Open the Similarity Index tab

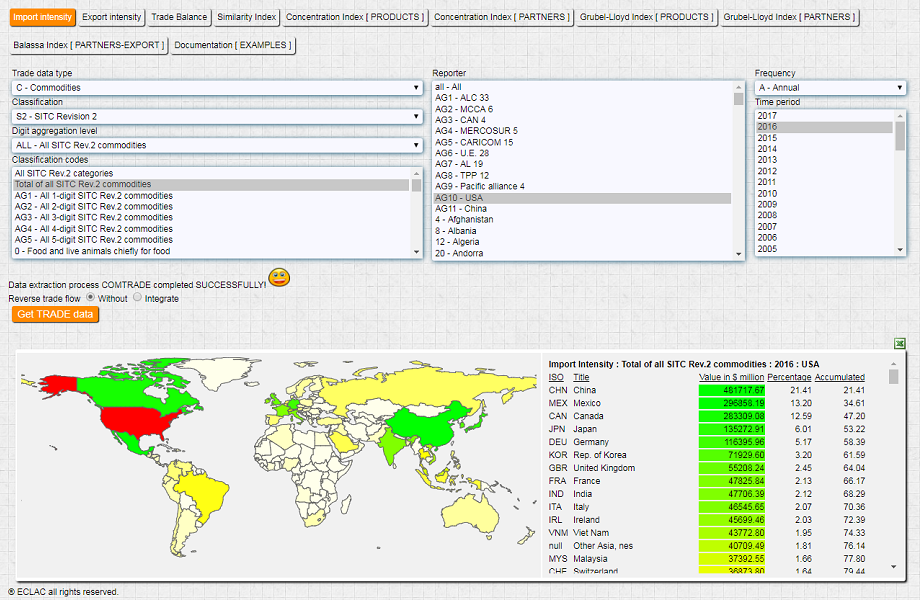(x=246, y=17)
